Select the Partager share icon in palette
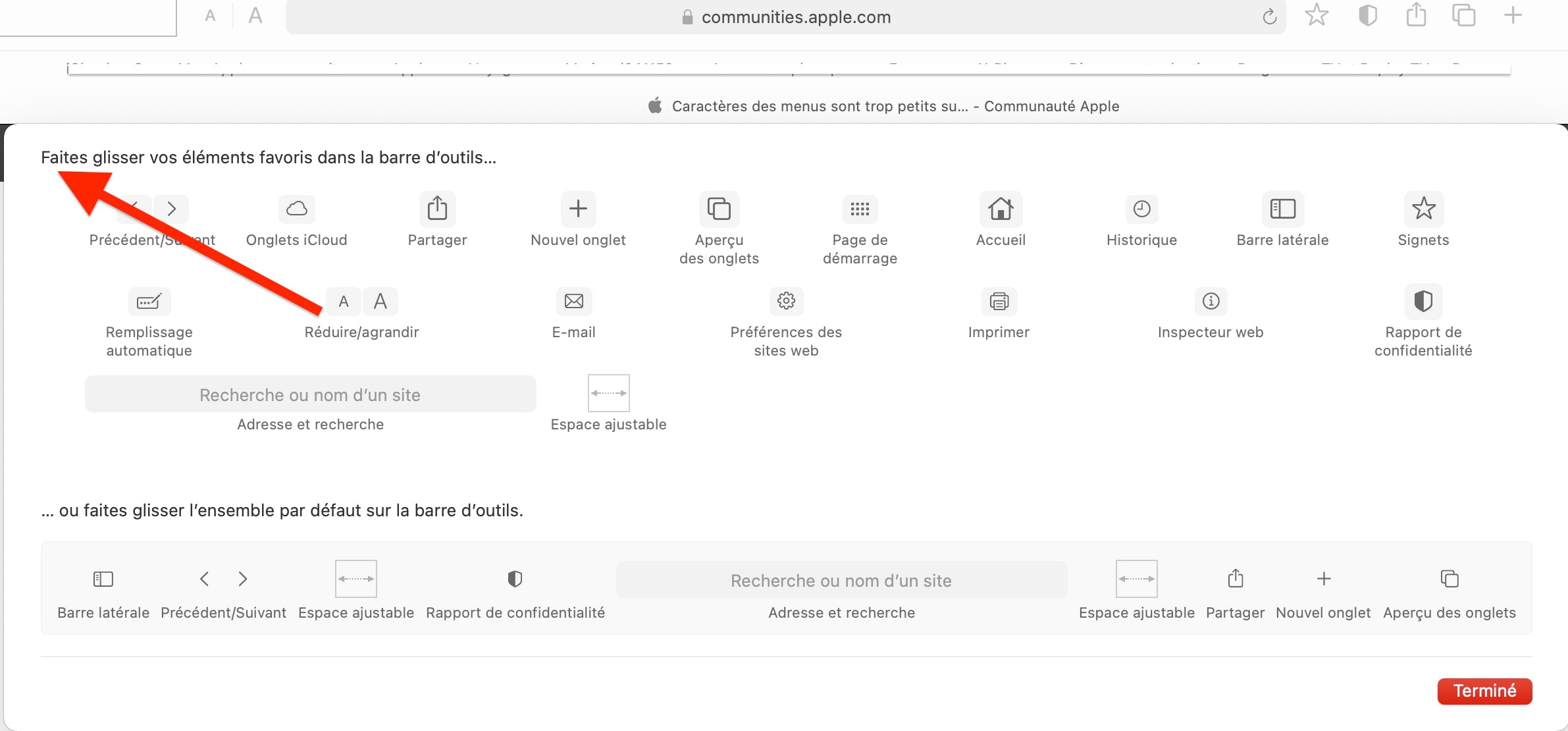The height and width of the screenshot is (731, 1568). tap(437, 209)
